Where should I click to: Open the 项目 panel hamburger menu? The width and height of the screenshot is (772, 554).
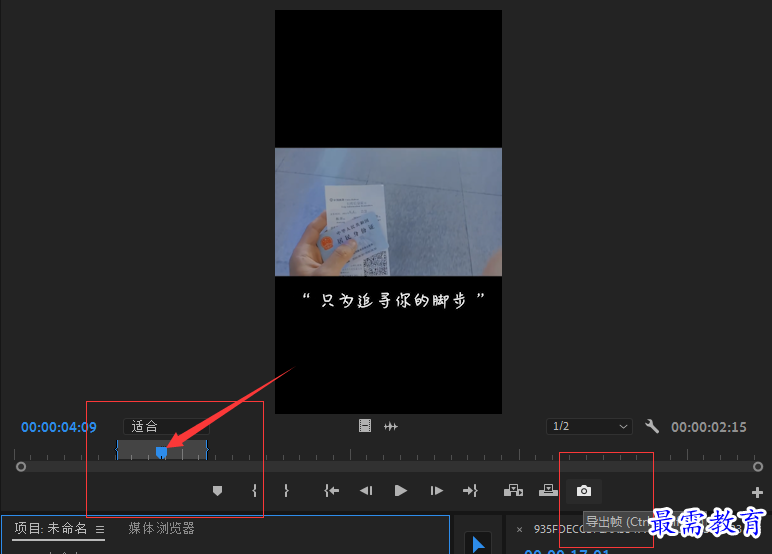click(100, 529)
